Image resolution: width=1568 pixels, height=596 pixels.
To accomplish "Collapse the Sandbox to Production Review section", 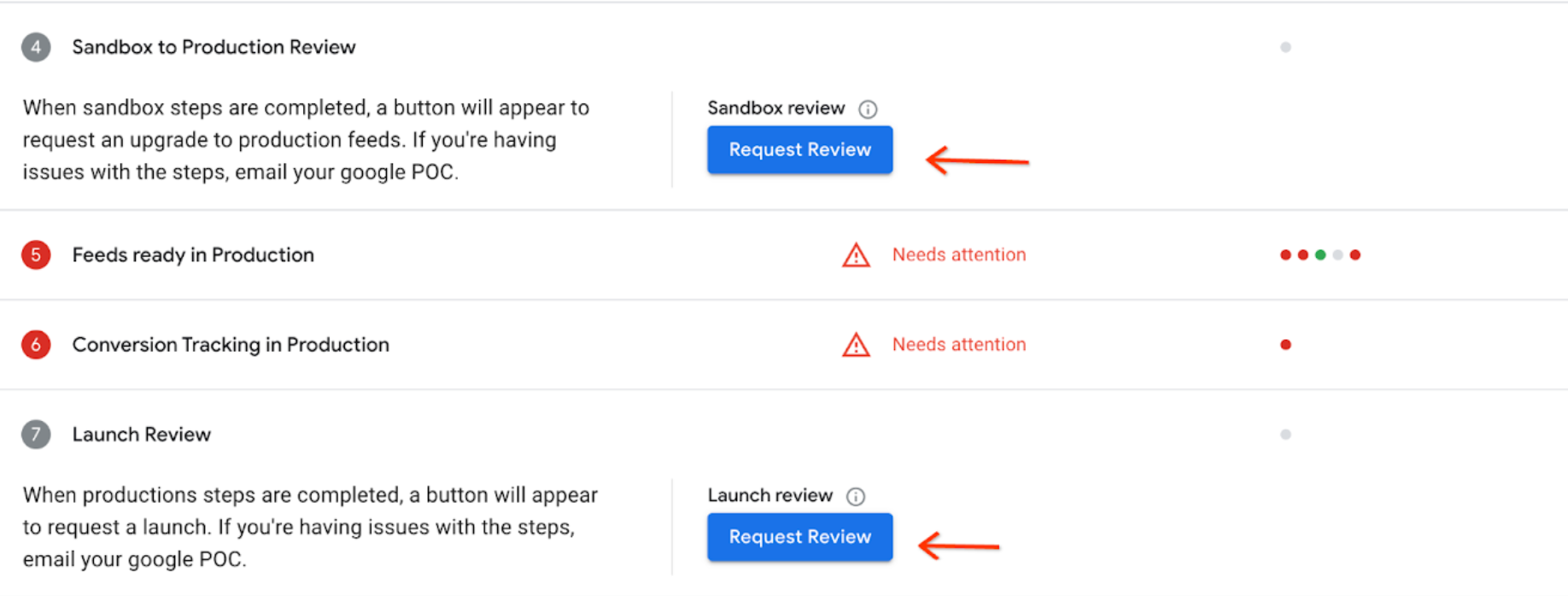I will [214, 48].
